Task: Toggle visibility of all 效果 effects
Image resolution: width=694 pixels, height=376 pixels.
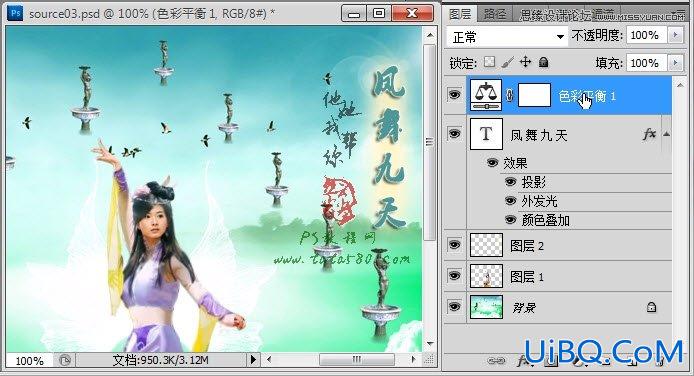Action: (x=492, y=163)
